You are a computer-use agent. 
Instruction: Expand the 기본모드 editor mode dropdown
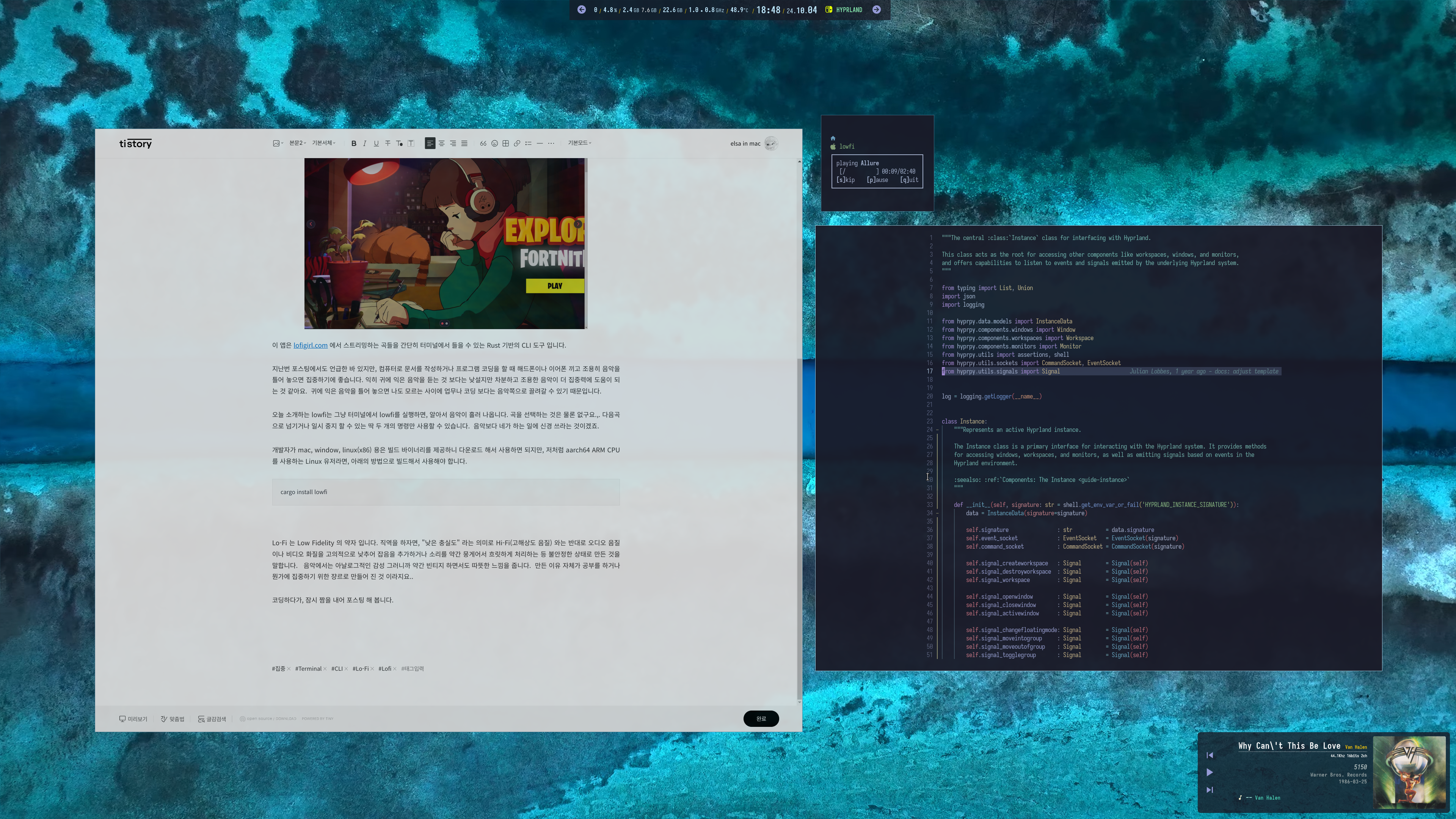pos(579,143)
